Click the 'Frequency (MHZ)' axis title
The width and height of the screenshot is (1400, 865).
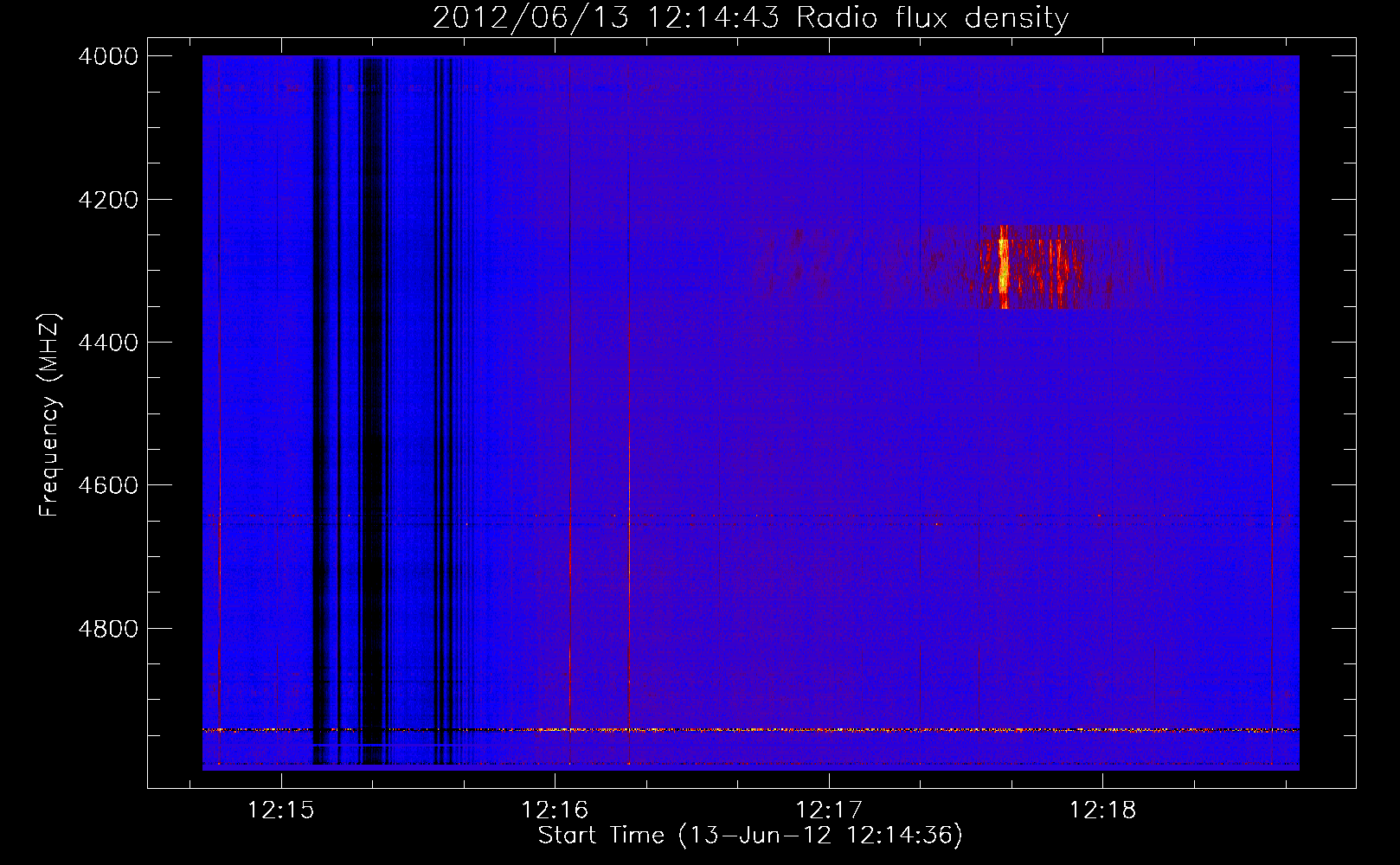(50, 415)
